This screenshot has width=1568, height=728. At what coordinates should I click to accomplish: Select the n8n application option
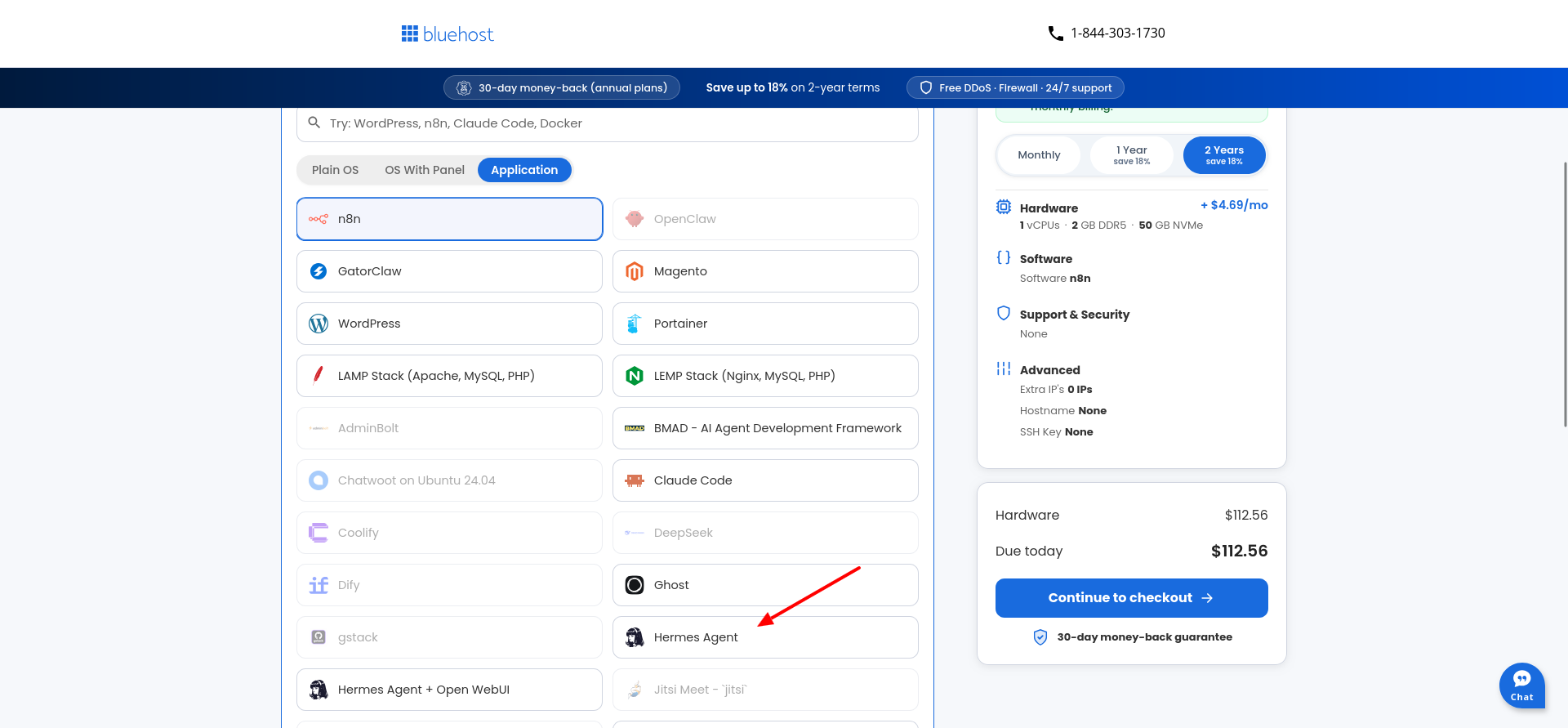coord(450,219)
